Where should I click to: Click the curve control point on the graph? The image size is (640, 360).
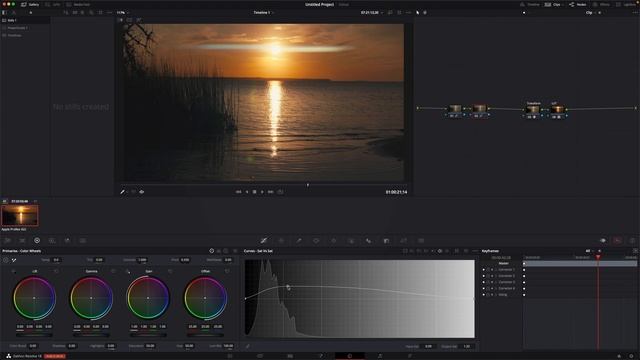point(288,287)
